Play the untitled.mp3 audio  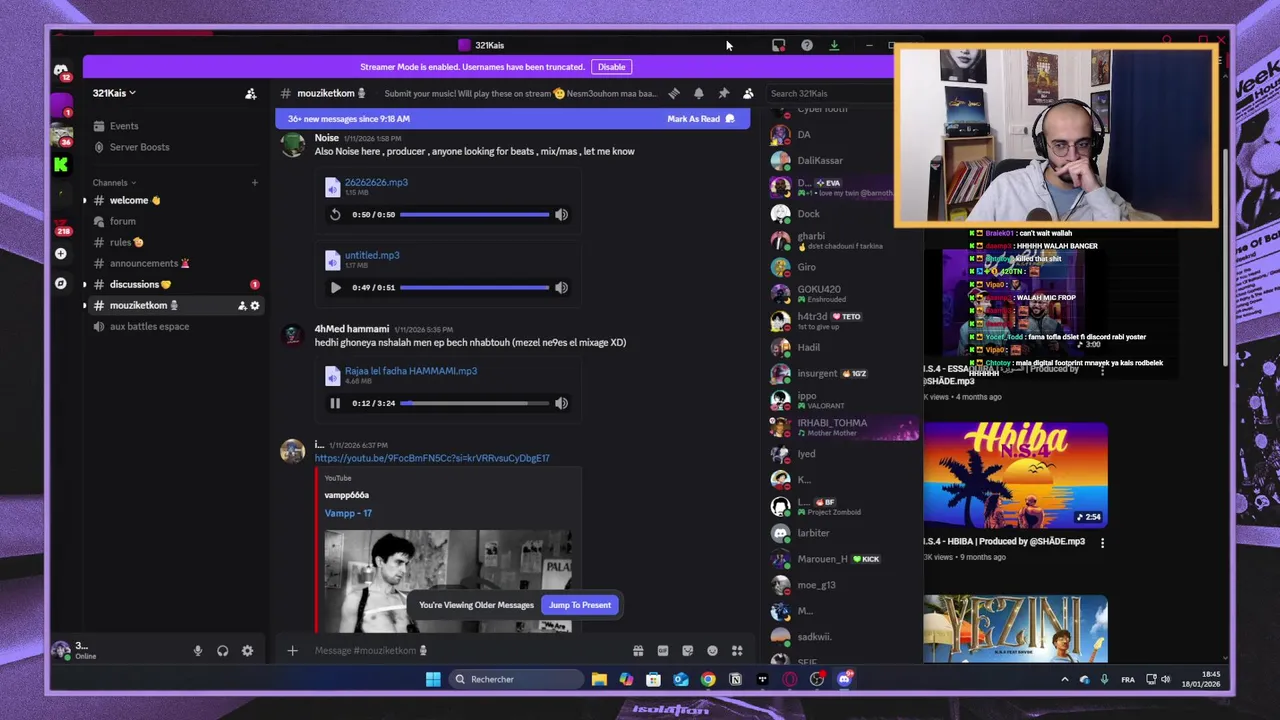335,288
